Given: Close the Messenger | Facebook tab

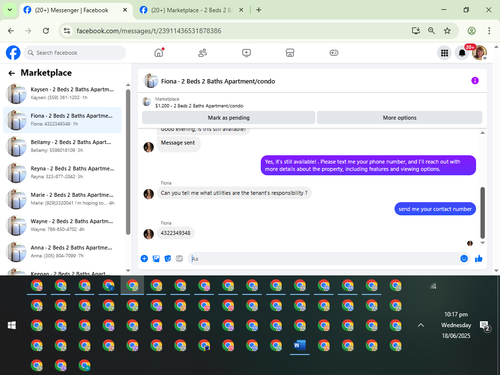Looking at the screenshot, I should [125, 10].
